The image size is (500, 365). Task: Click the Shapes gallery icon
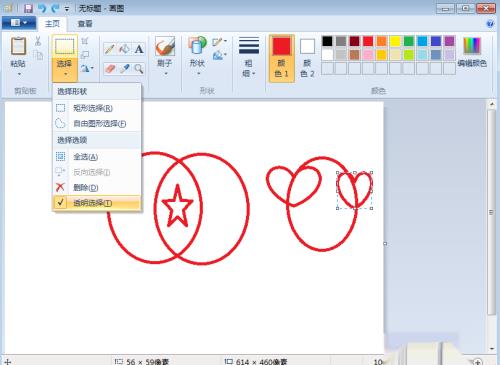[197, 46]
